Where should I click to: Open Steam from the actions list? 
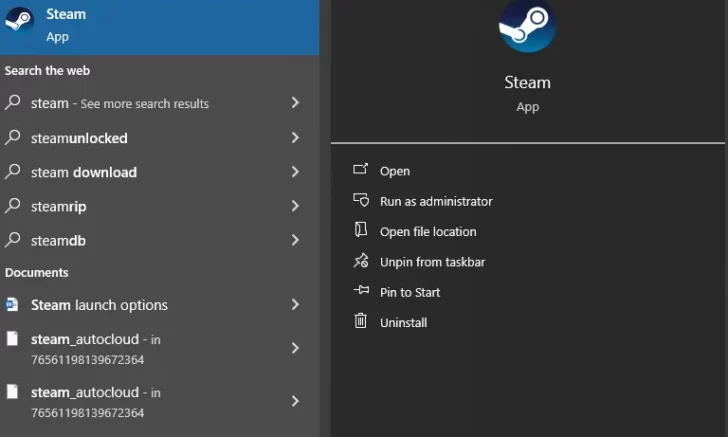click(x=395, y=171)
